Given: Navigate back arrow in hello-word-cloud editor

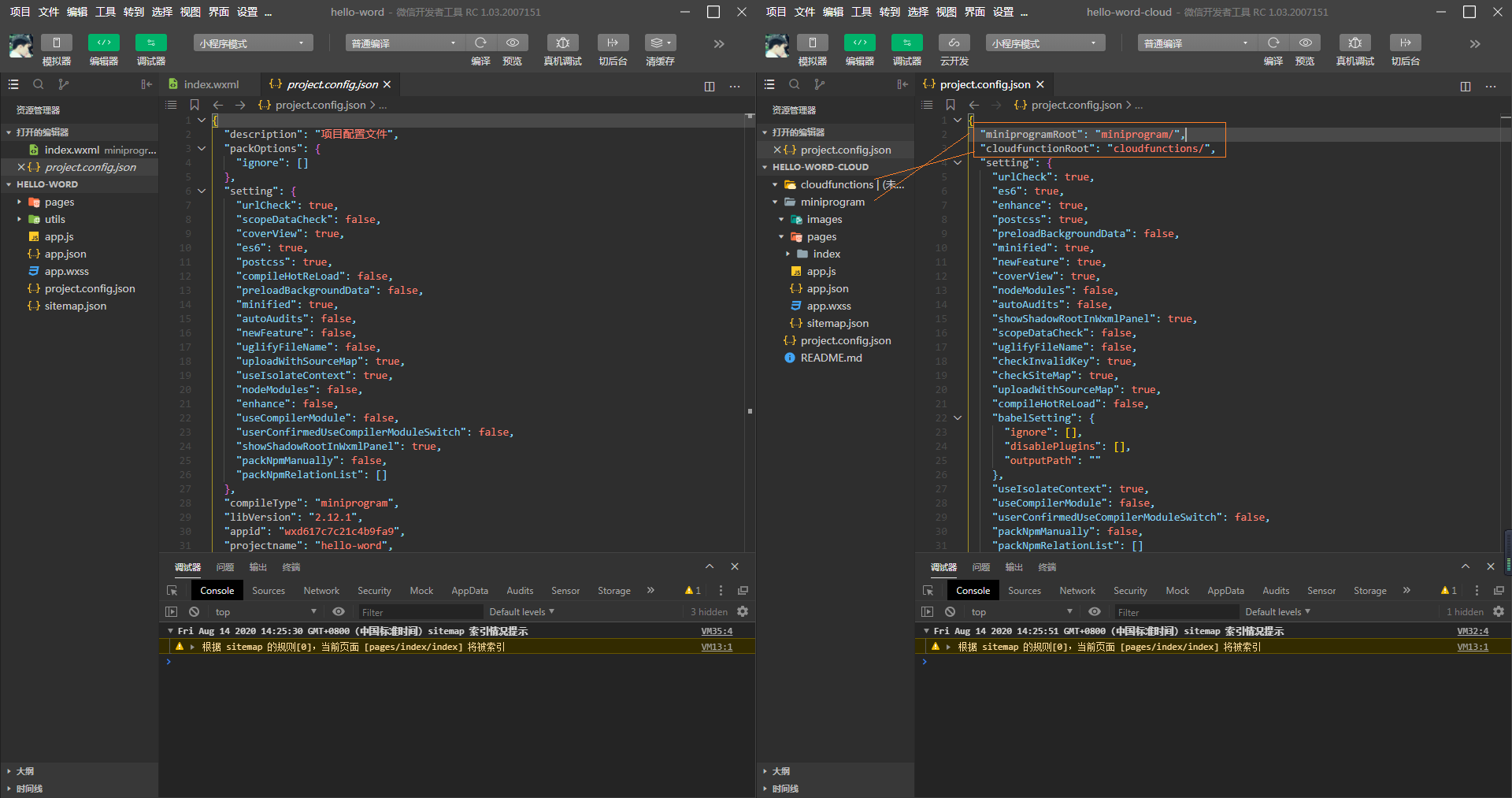Looking at the screenshot, I should 974,105.
